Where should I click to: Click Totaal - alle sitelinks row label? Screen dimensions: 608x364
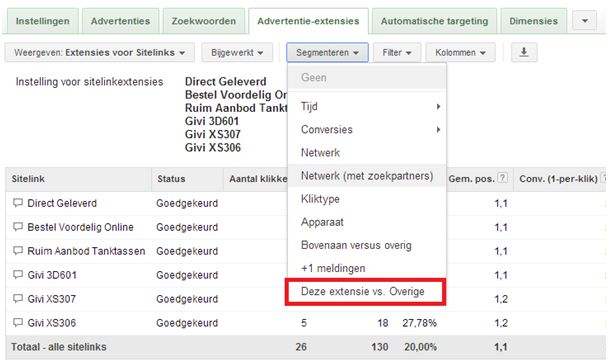59,347
